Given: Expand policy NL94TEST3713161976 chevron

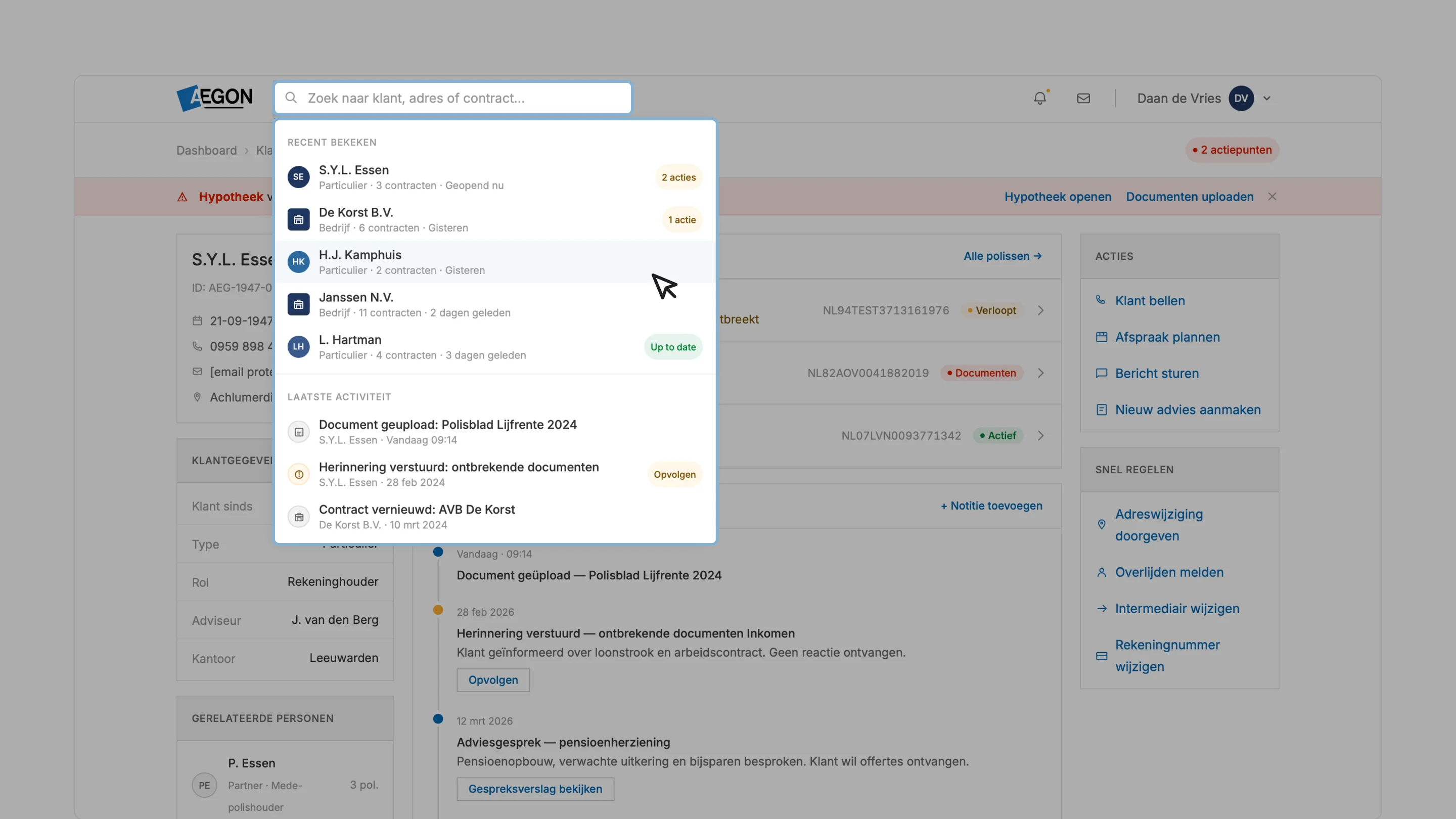Looking at the screenshot, I should (1040, 310).
